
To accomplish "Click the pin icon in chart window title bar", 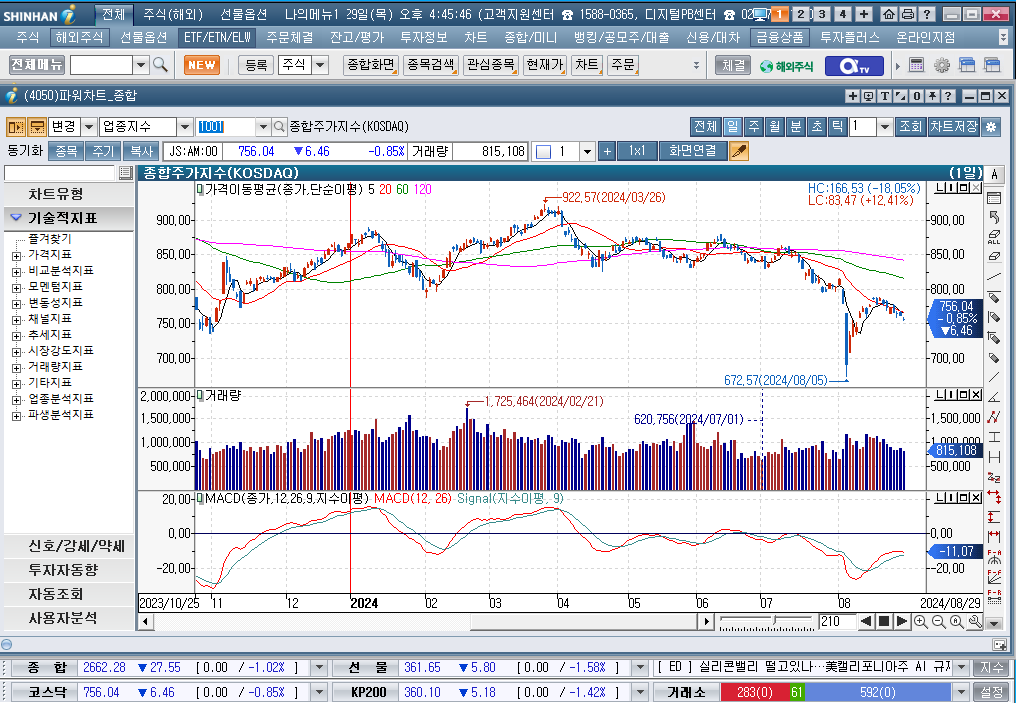I will (932, 96).
